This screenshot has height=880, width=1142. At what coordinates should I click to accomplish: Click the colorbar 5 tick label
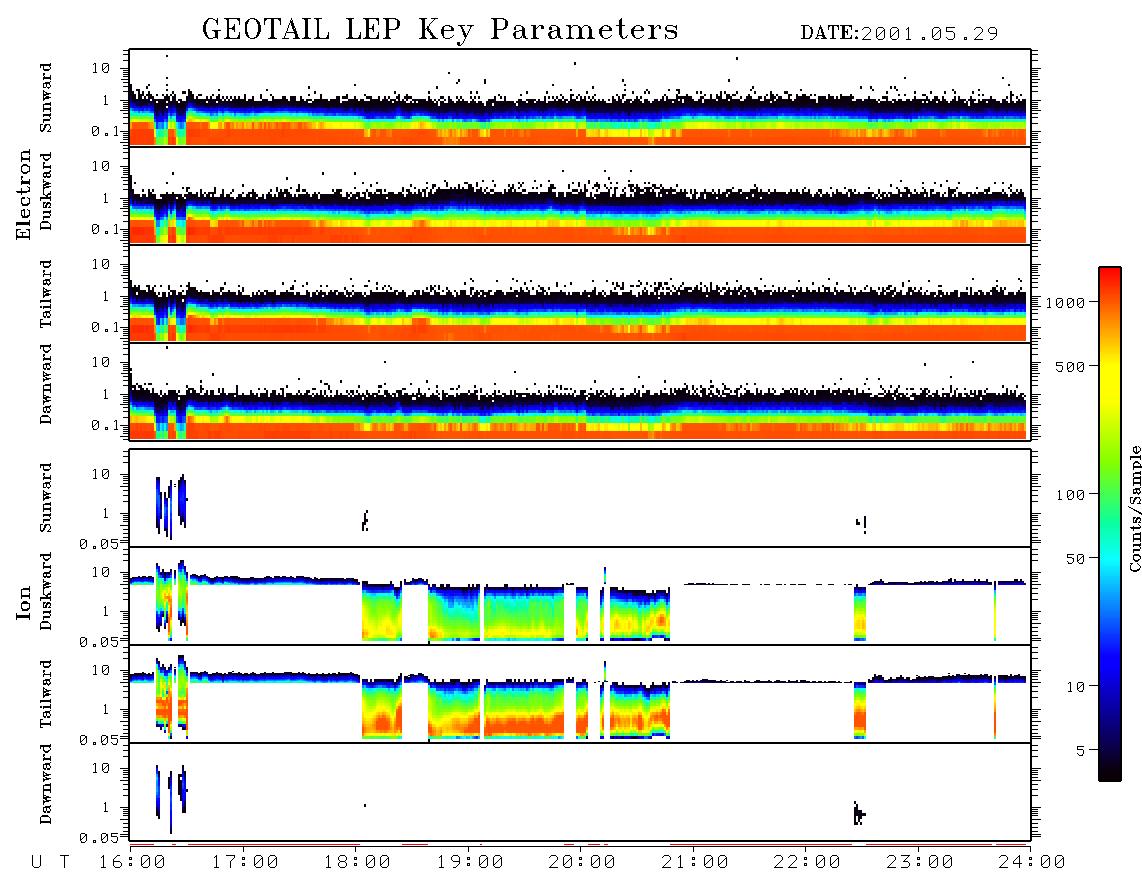coord(1080,750)
